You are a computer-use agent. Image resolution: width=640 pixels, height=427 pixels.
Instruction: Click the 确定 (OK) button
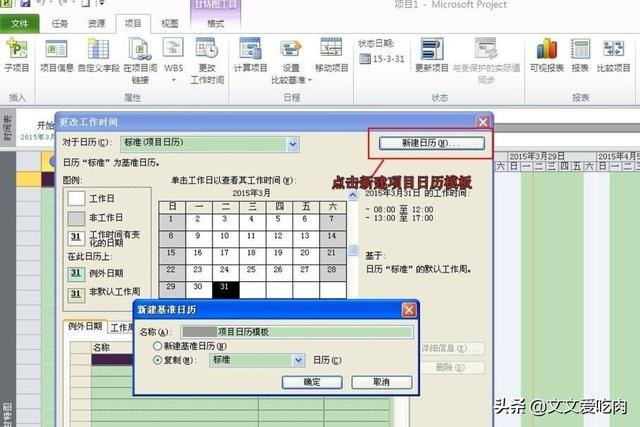click(312, 382)
